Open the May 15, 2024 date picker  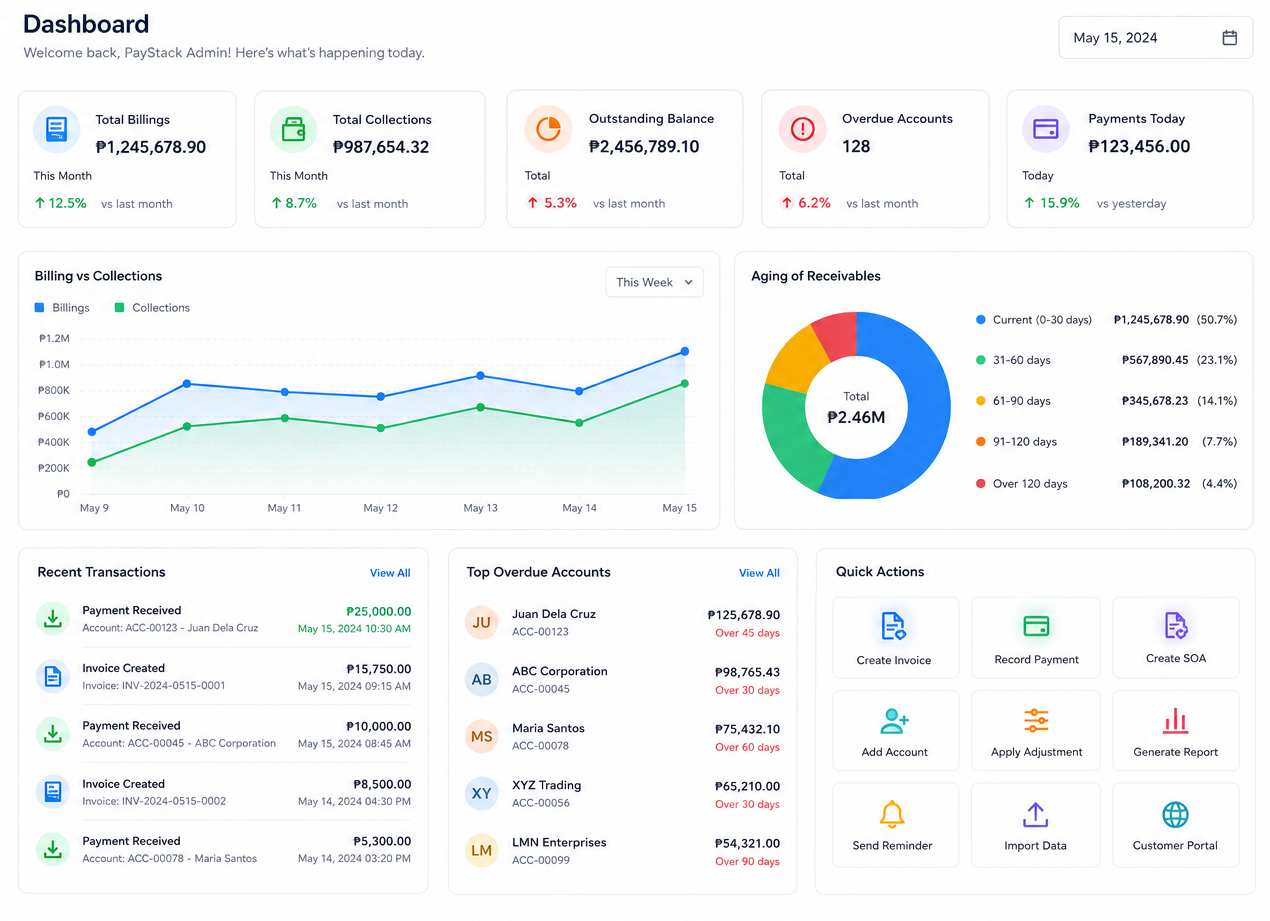point(1155,38)
